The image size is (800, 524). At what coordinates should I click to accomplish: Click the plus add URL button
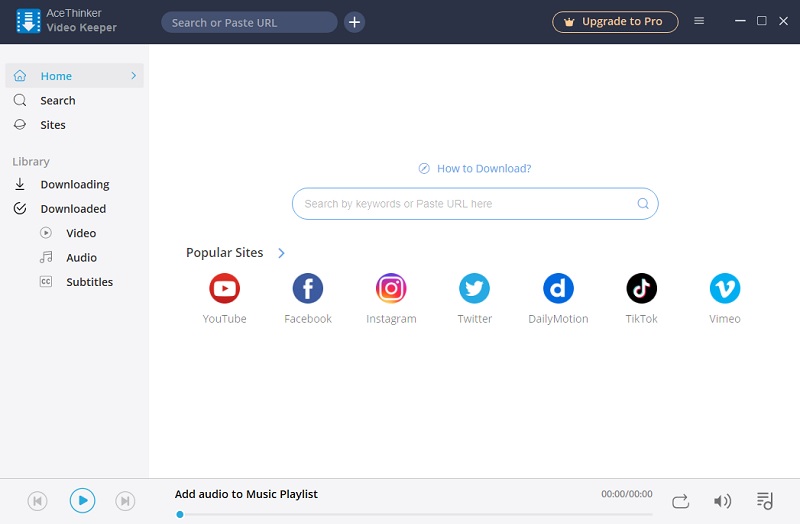coord(354,22)
